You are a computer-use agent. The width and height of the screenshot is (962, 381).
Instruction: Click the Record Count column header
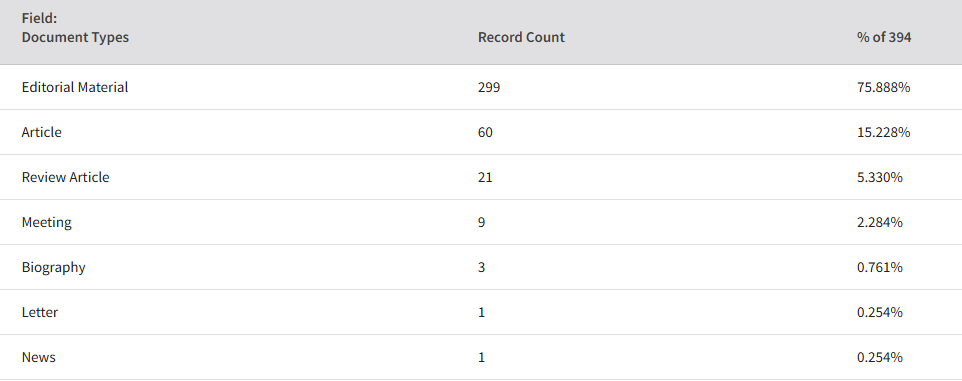tap(521, 37)
